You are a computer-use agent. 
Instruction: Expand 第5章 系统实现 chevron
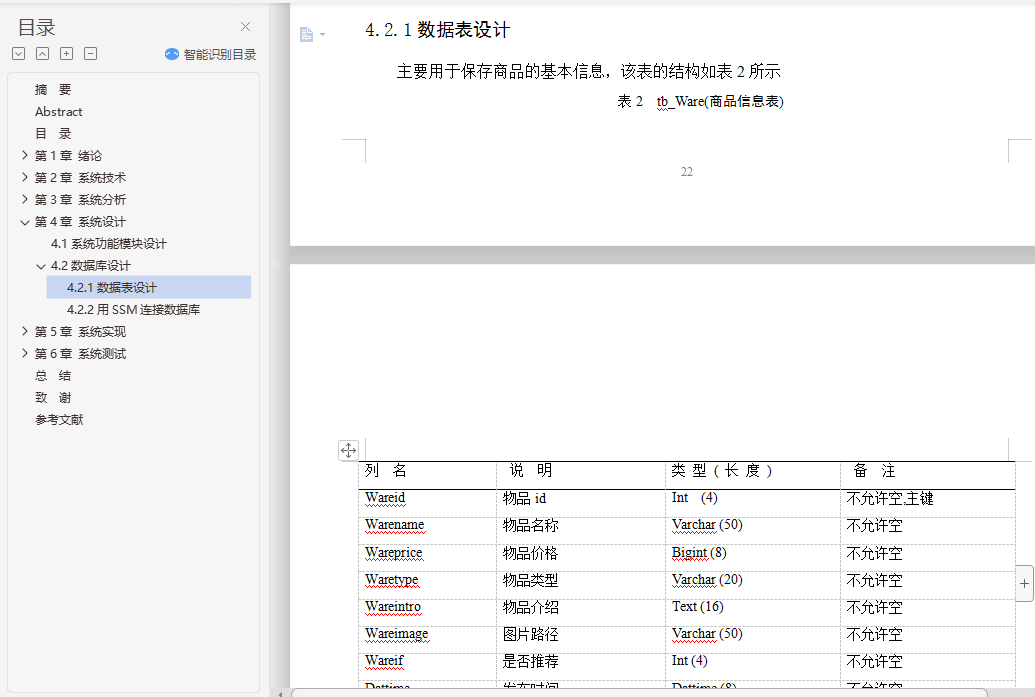(x=24, y=331)
